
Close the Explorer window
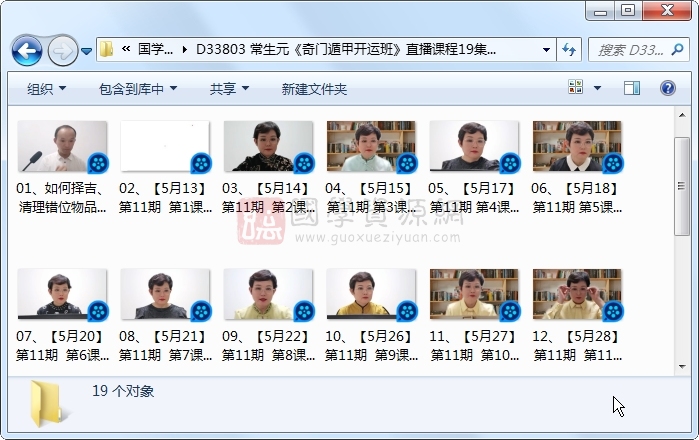point(667,11)
